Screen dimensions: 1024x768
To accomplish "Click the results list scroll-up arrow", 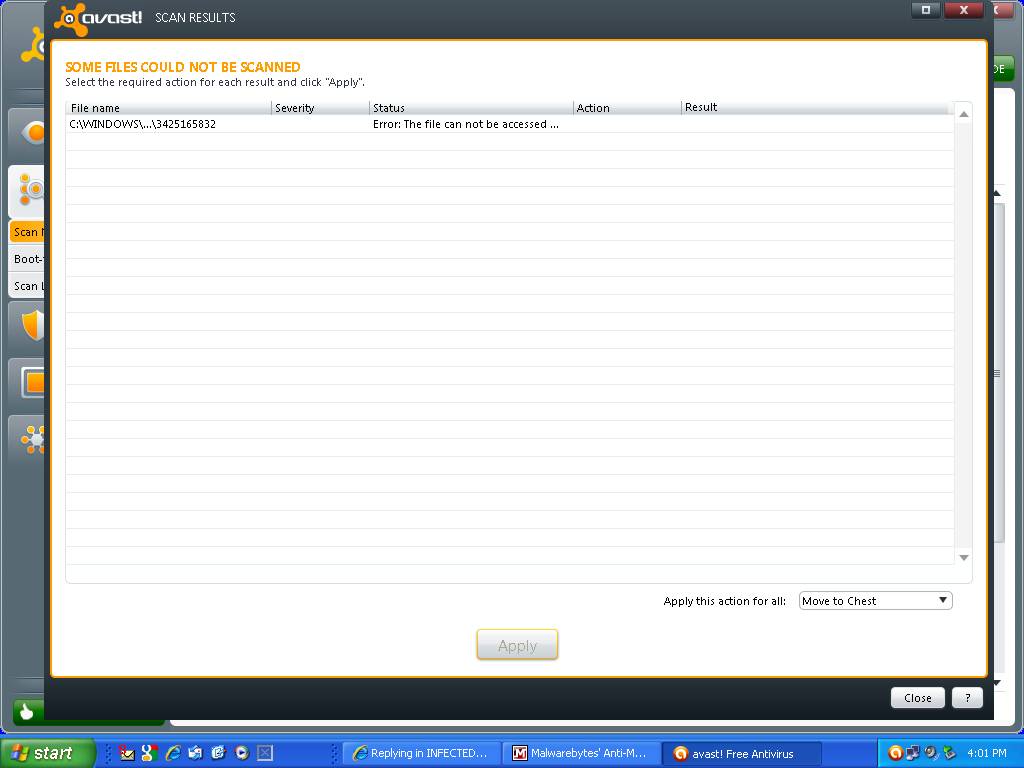I will click(x=963, y=115).
